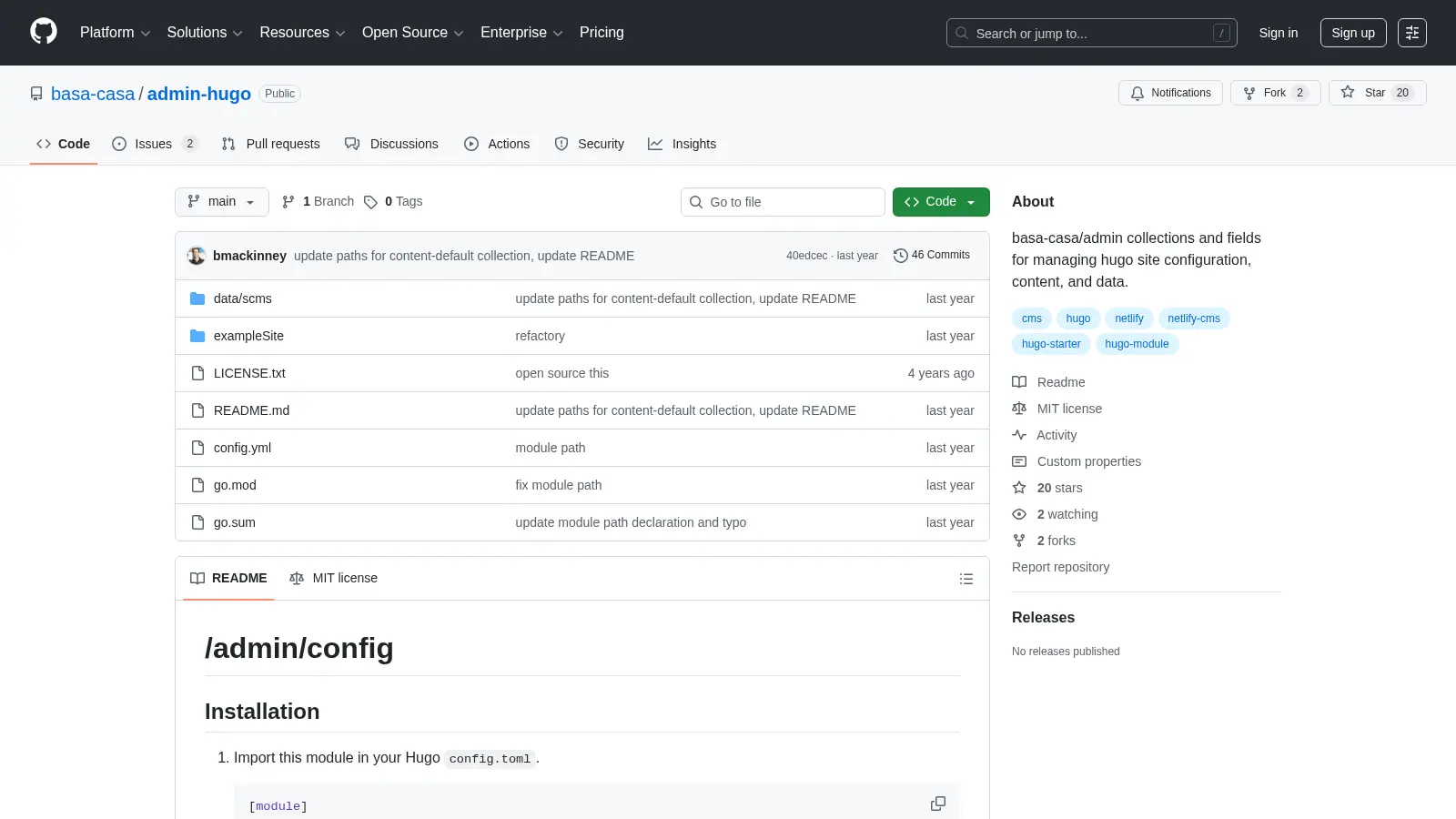Screen dimensions: 1456x819
Task: View the 1 Branch list
Action: (318, 202)
